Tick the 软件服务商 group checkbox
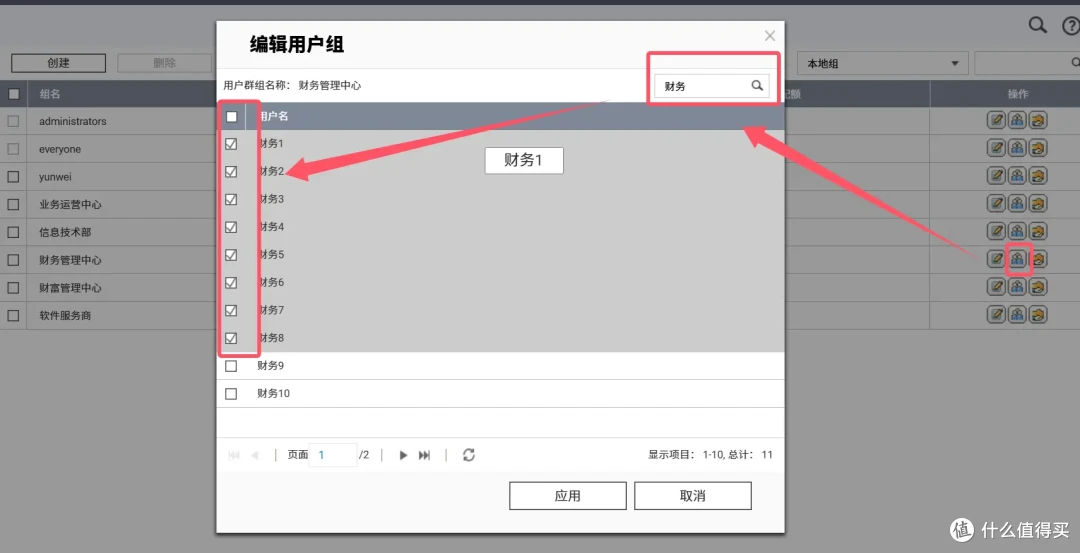The image size is (1080, 553). (x=13, y=315)
